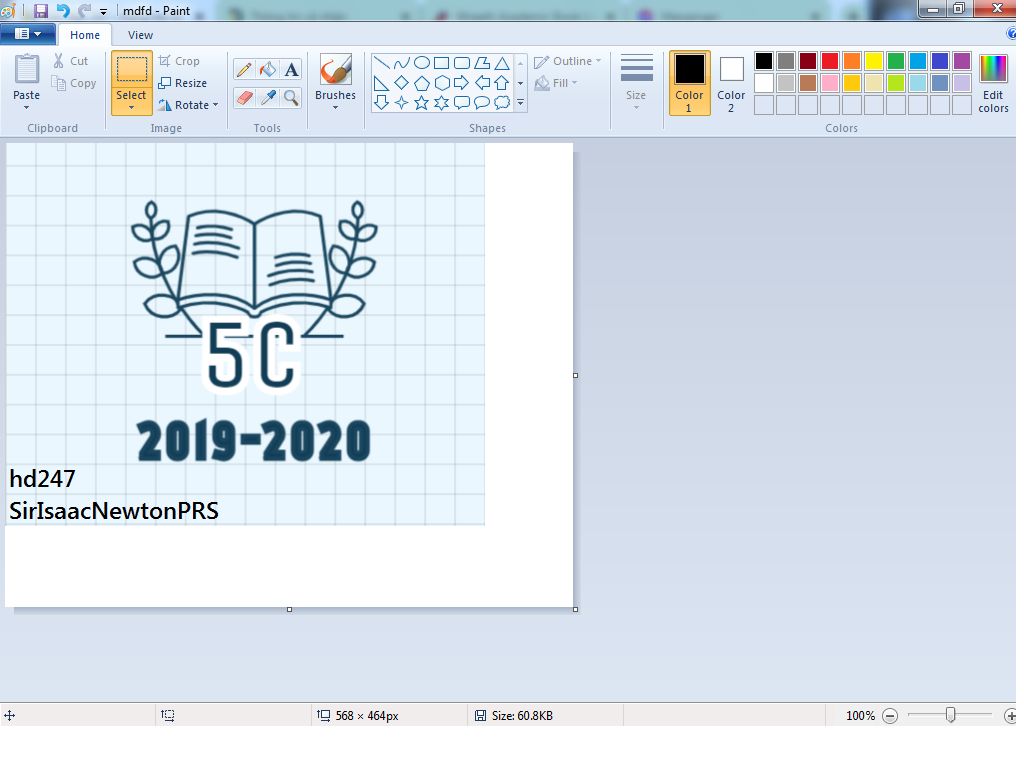Choose the Diamond shape
This screenshot has height=768, width=1024.
click(402, 83)
